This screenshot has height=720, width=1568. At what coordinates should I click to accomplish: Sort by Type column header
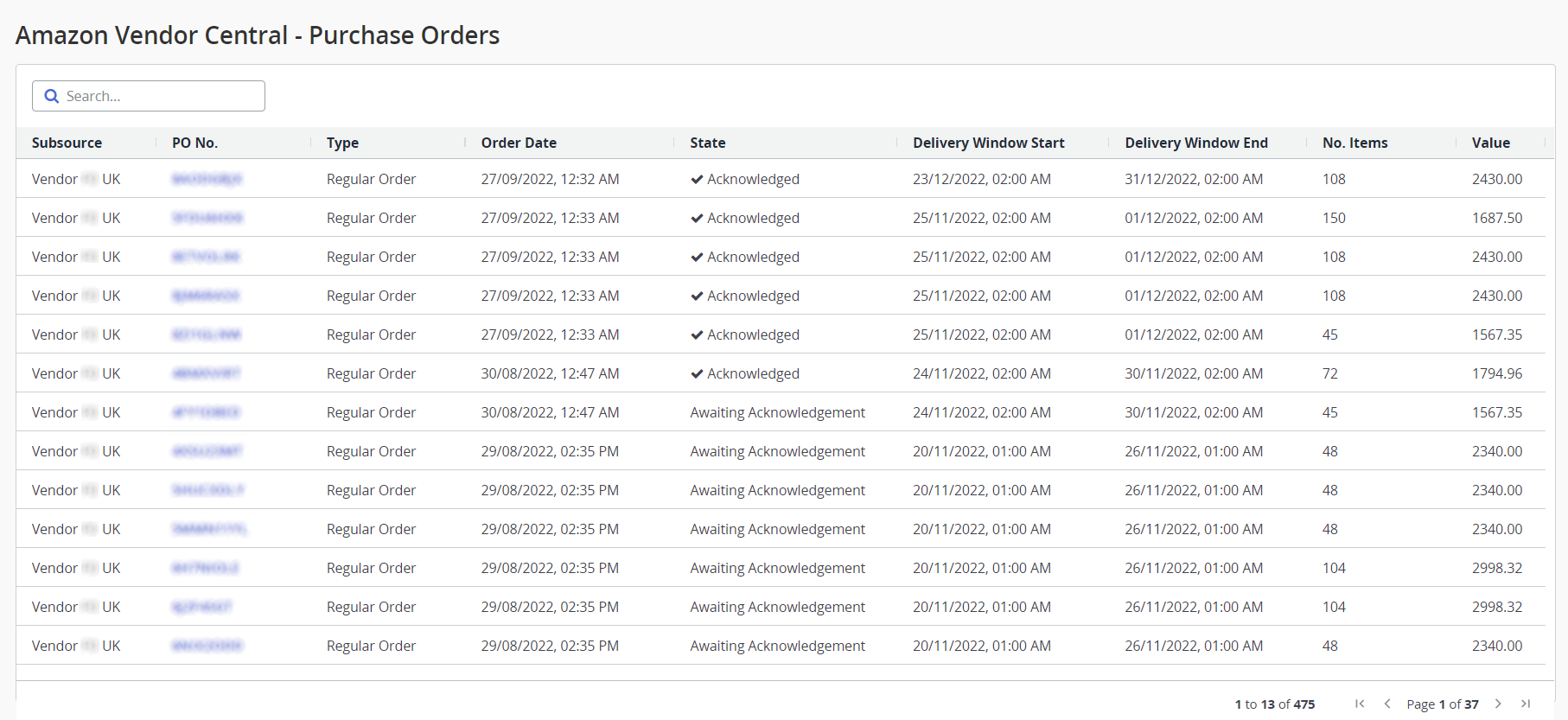click(x=342, y=143)
